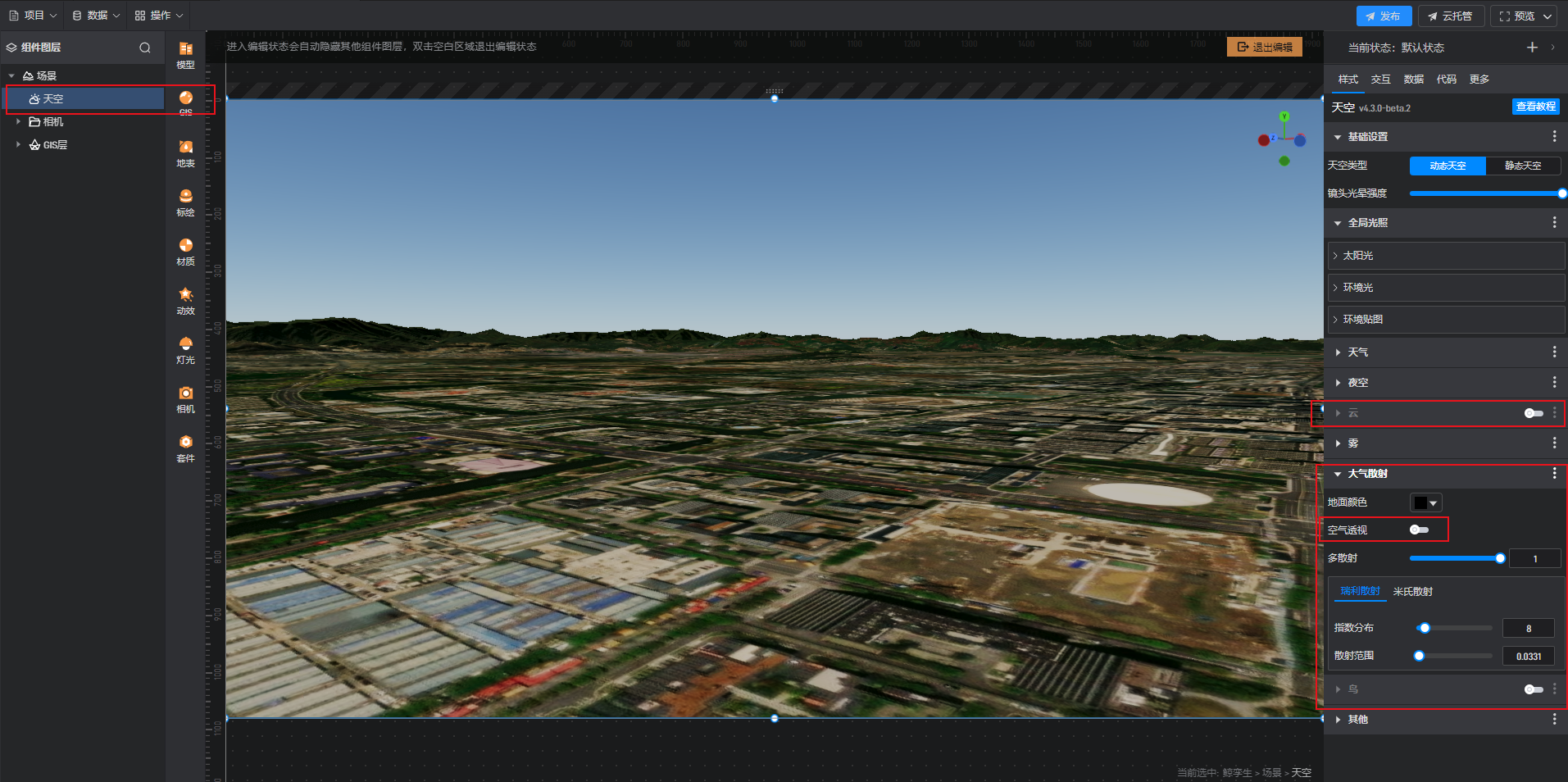1568x782 pixels.
Task: Open the 米氏散射 tab
Action: (1413, 591)
